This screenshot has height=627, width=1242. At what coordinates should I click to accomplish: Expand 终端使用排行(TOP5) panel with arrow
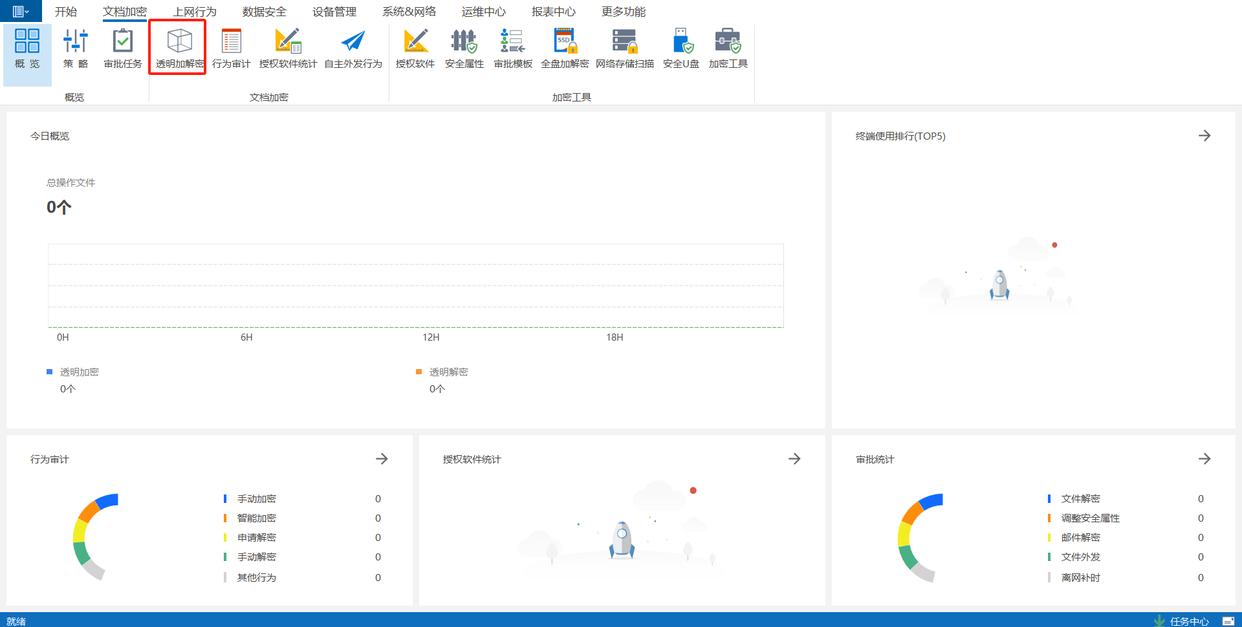click(1204, 136)
